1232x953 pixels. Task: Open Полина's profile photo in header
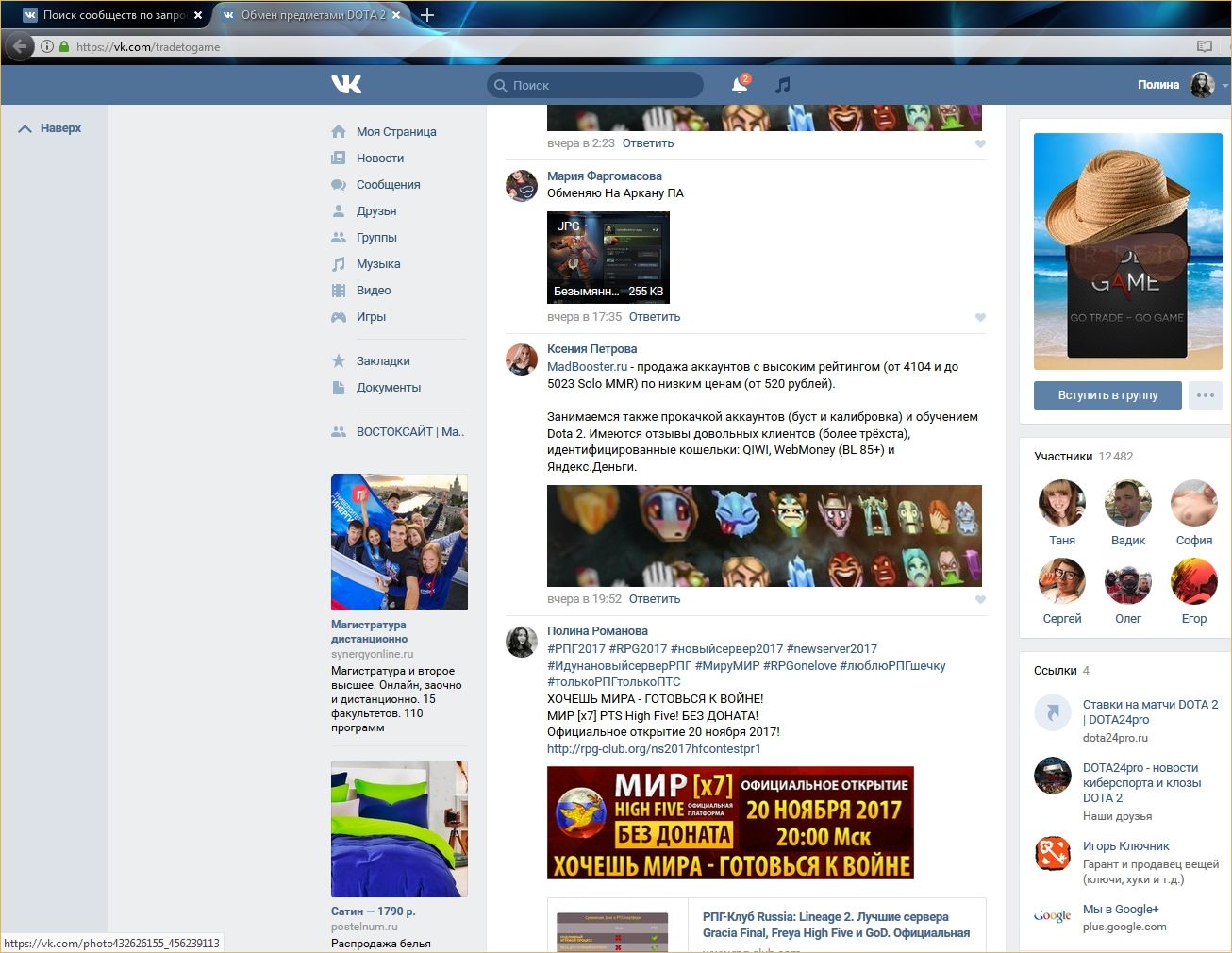click(x=1202, y=85)
